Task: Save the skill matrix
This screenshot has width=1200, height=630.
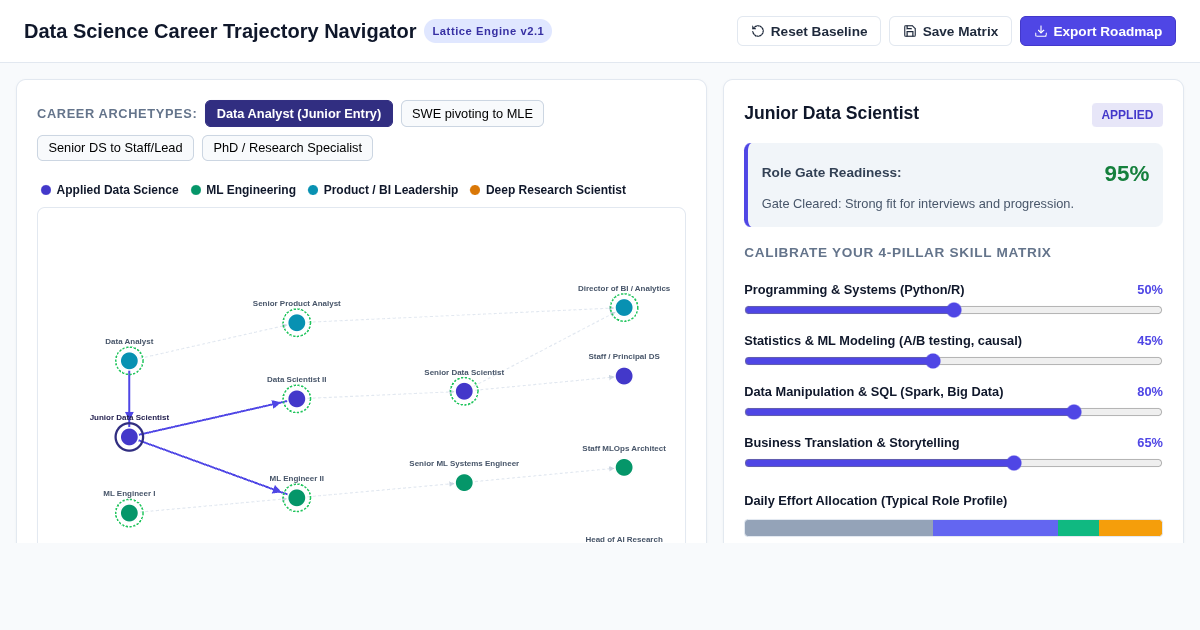Action: coord(950,31)
